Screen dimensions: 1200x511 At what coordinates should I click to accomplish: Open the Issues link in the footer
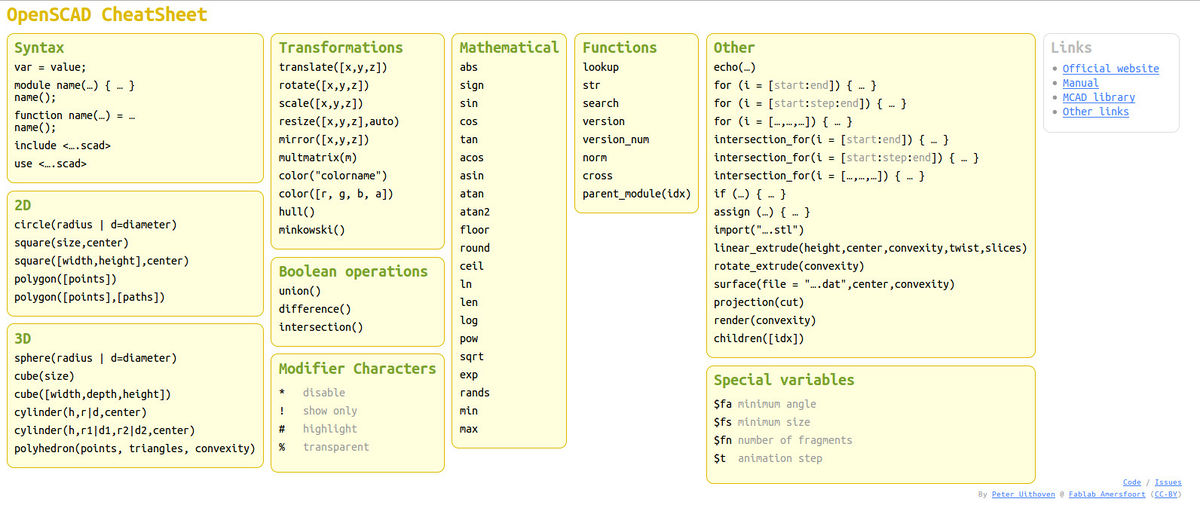pyautogui.click(x=1167, y=482)
